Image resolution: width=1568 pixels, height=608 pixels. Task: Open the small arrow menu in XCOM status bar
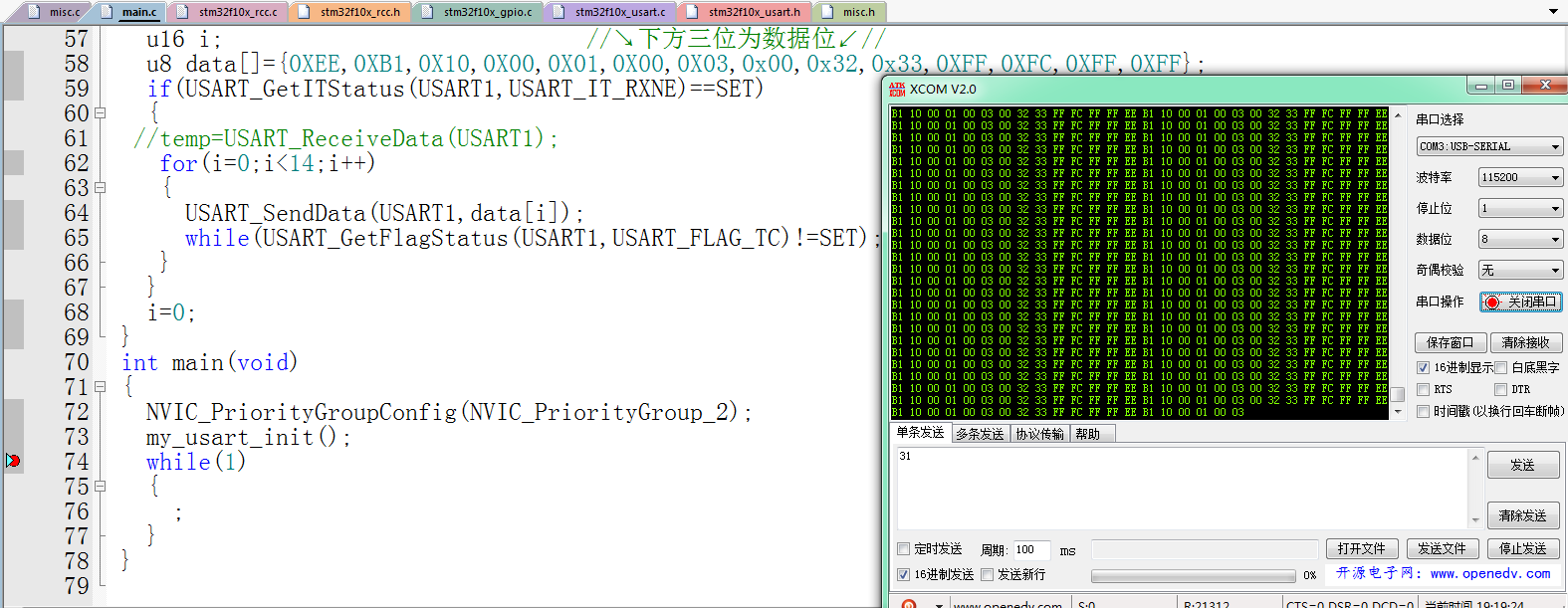coord(939,605)
